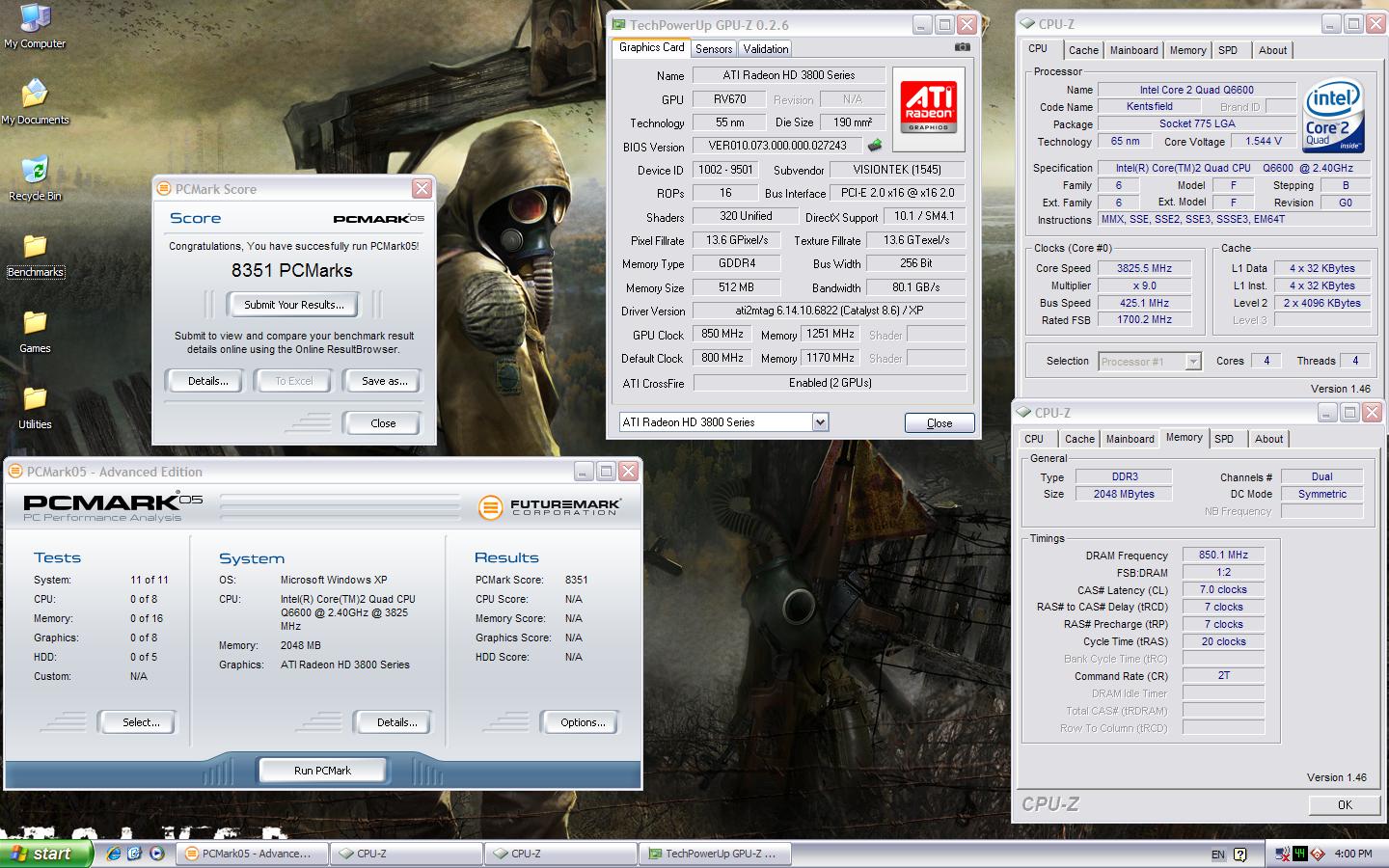Click the Futuremark Corporation logo in PCMark05
Screen dimensions: 1389x868
[549, 506]
